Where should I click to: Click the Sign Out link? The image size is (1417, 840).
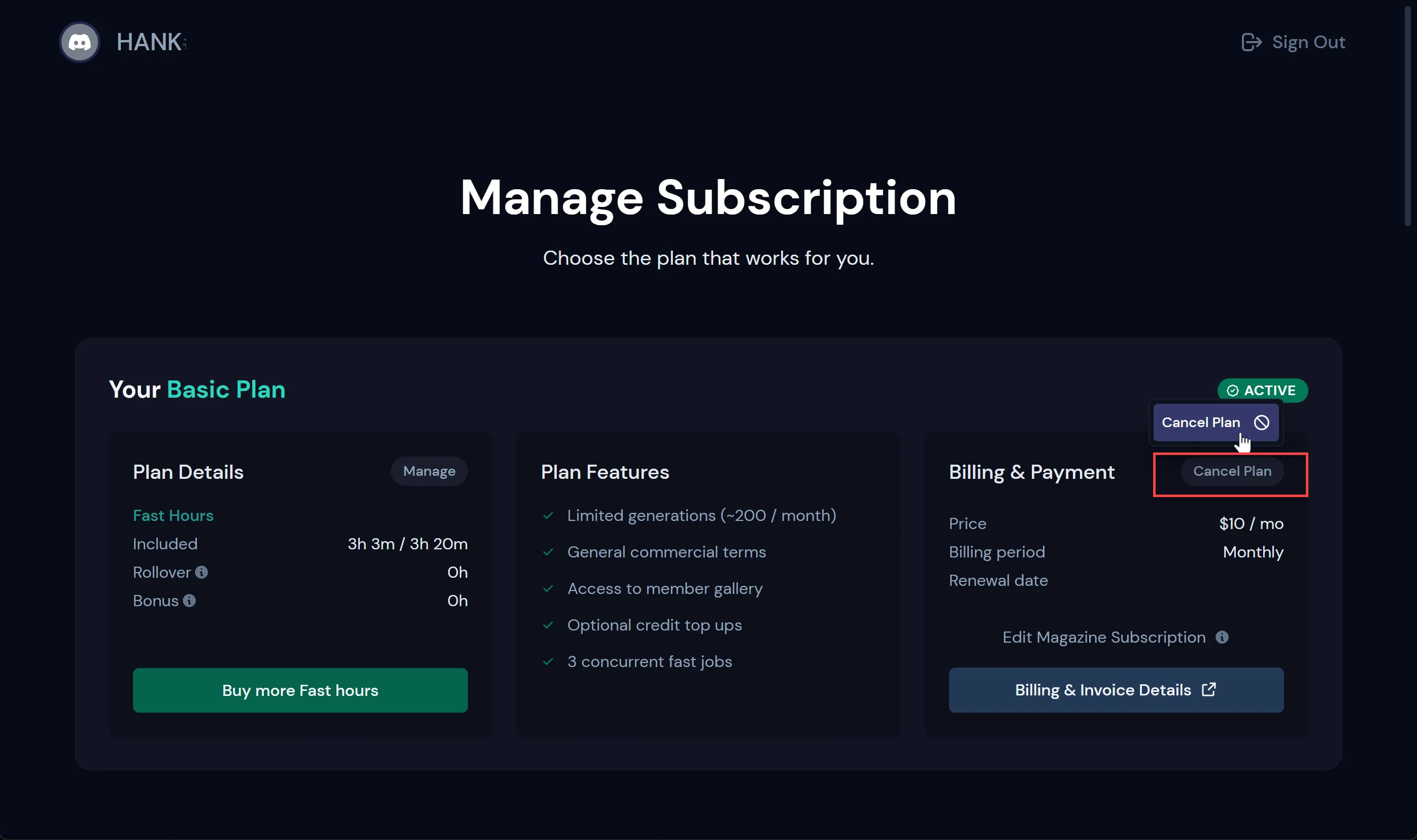(x=1308, y=42)
